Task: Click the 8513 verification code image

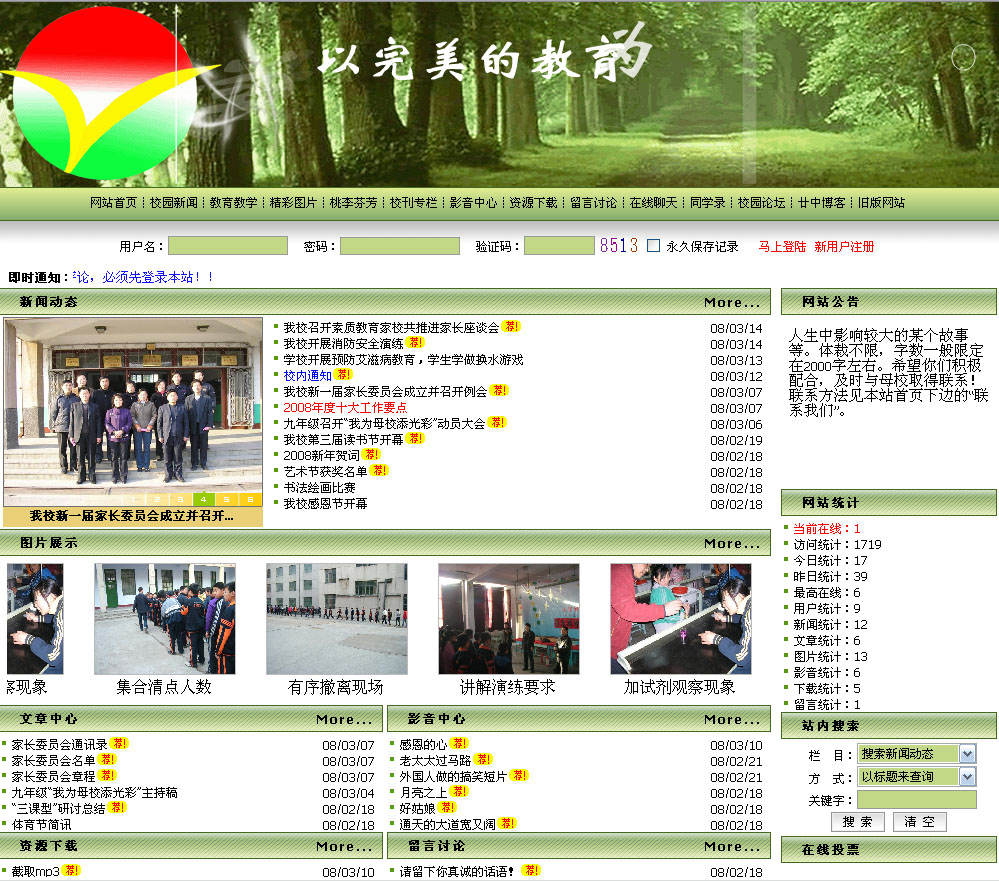Action: (618, 246)
